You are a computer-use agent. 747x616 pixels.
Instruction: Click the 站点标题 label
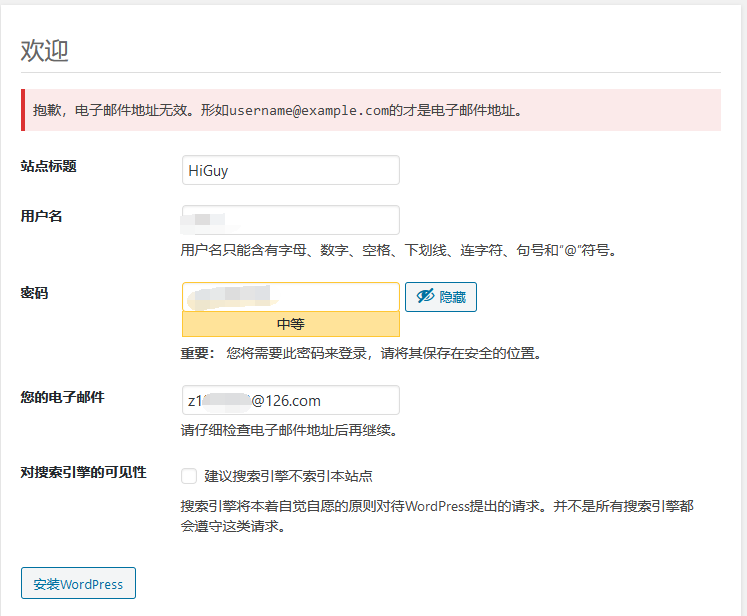(x=49, y=166)
